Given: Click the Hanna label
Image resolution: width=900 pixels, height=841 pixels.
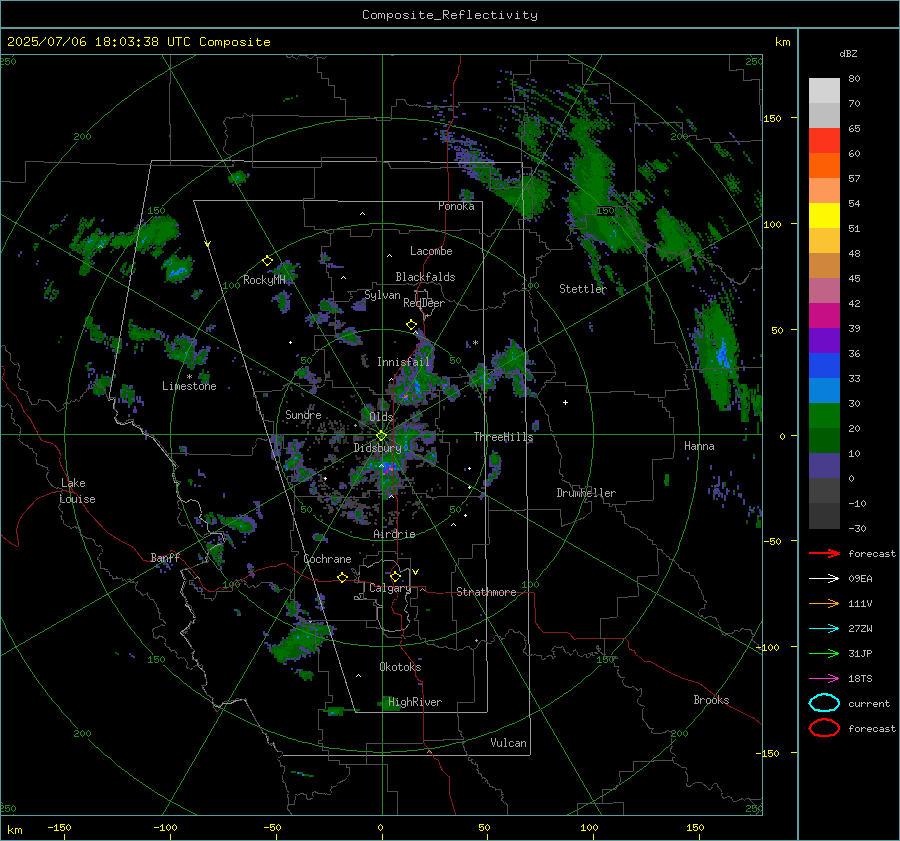Looking at the screenshot, I should point(699,446).
